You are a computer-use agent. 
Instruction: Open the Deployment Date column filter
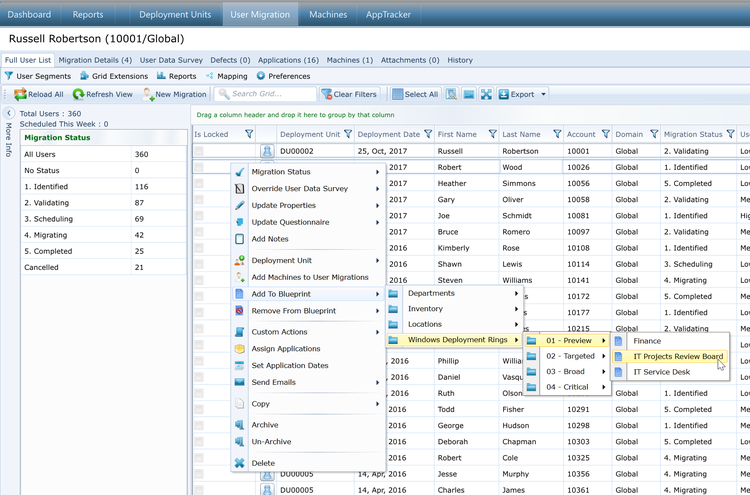pos(428,134)
